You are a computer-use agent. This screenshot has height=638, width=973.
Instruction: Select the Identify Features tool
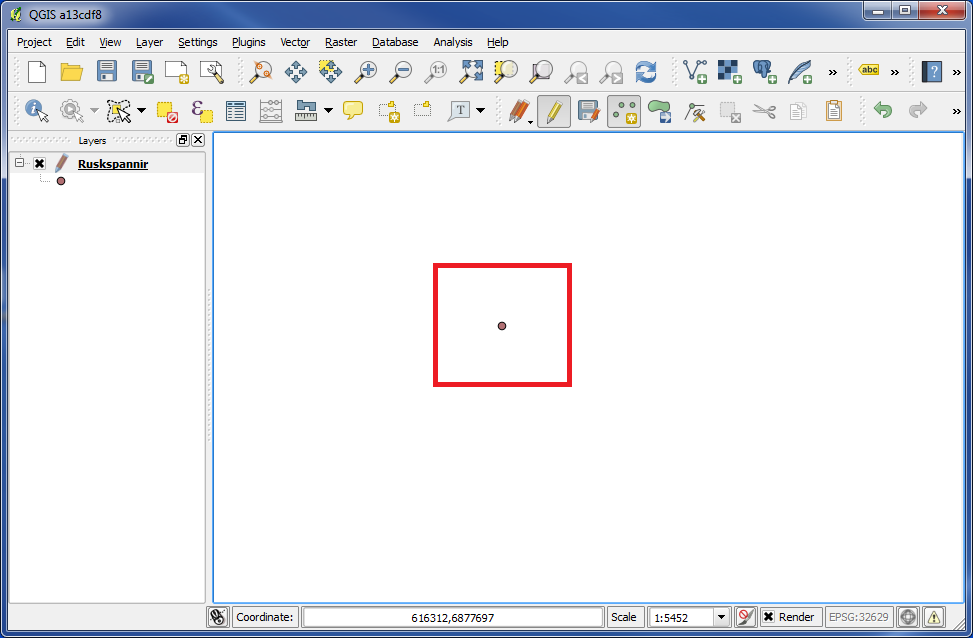[37, 111]
